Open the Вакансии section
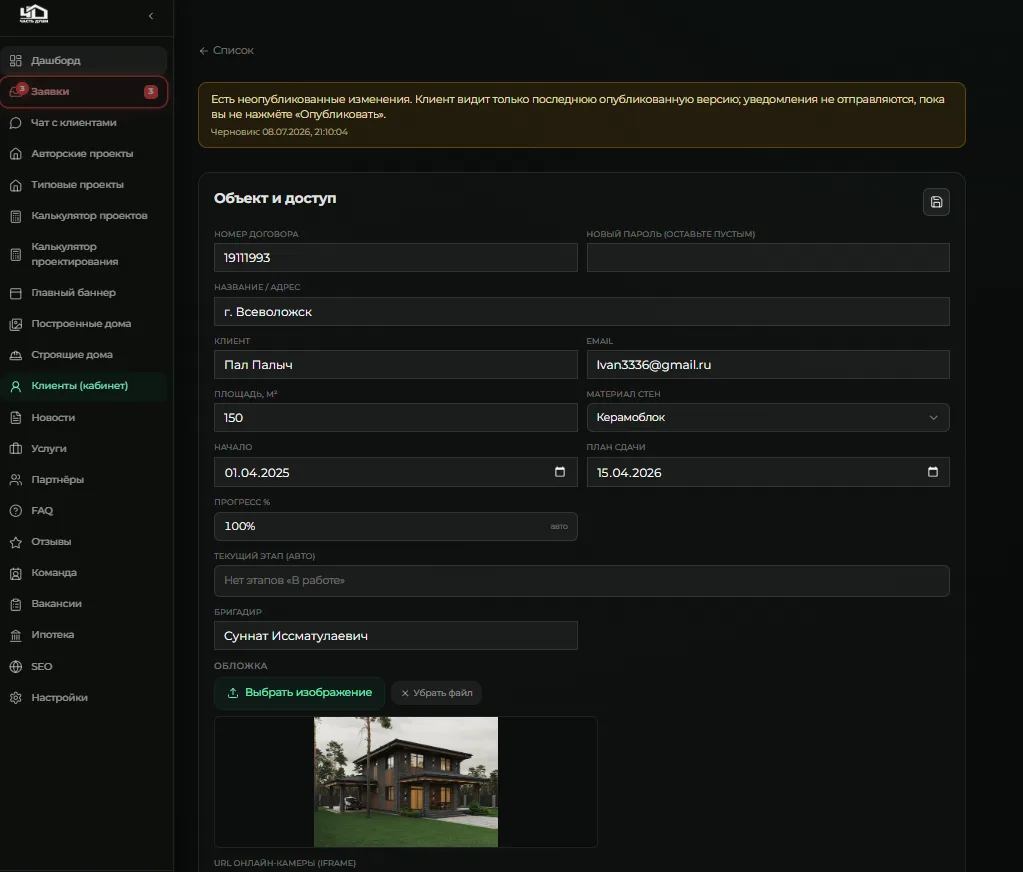 [x=84, y=604]
